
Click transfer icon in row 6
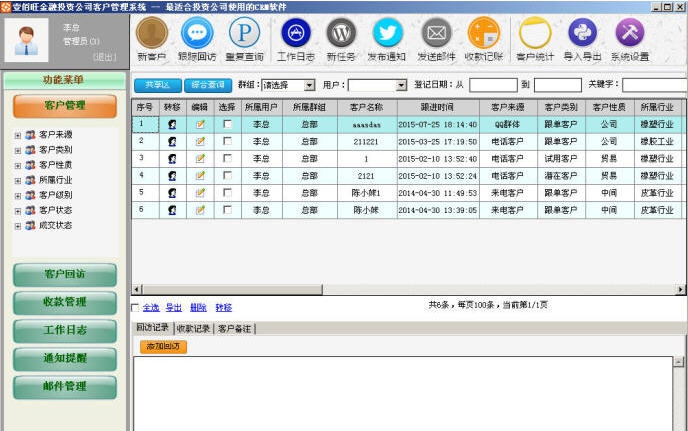tap(172, 210)
